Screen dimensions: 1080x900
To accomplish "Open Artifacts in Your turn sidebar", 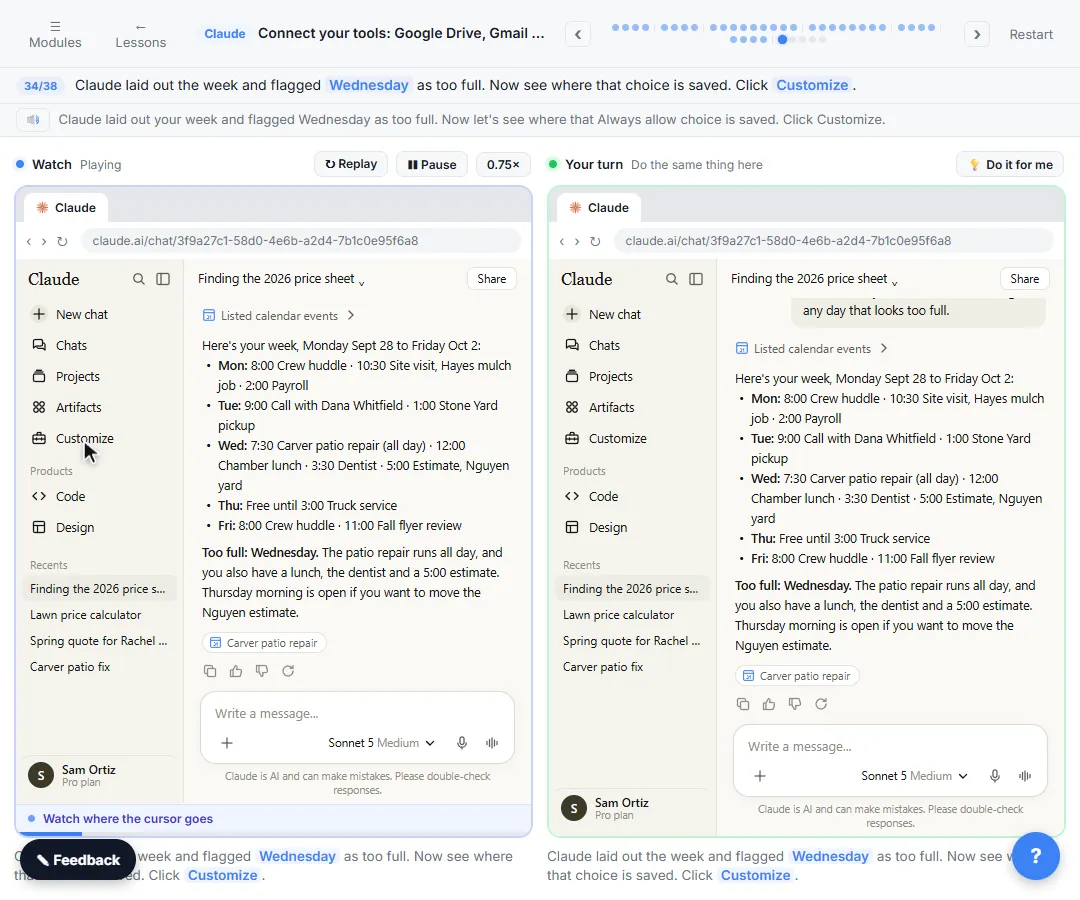I will click(x=611, y=408).
